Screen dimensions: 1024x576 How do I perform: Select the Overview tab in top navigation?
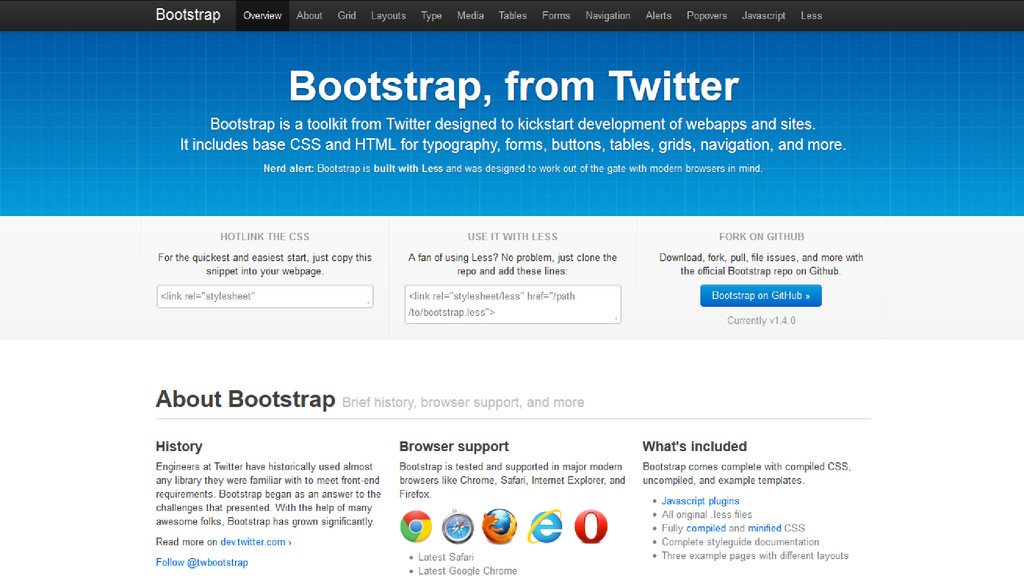tap(263, 16)
